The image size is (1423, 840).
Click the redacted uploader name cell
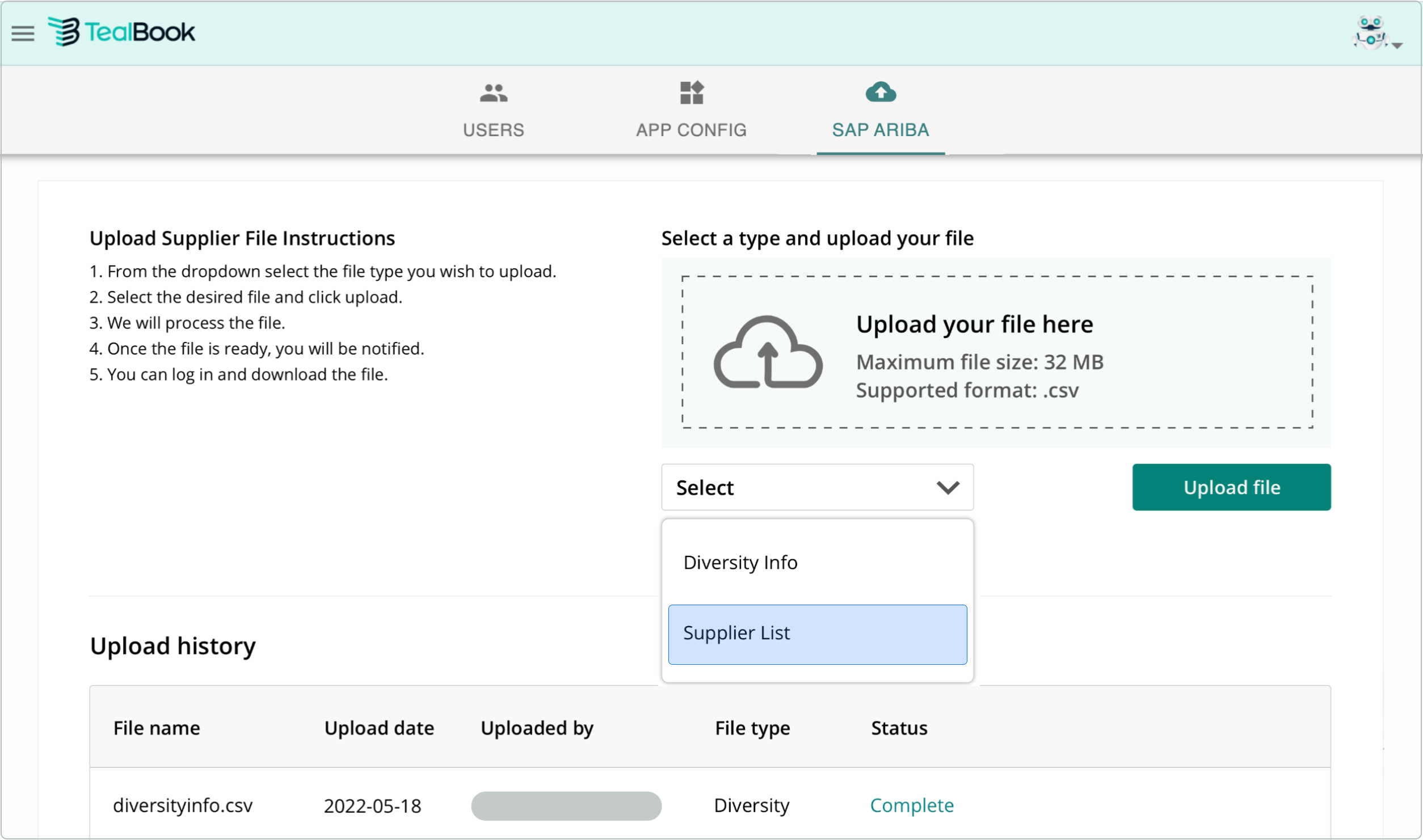pos(566,805)
